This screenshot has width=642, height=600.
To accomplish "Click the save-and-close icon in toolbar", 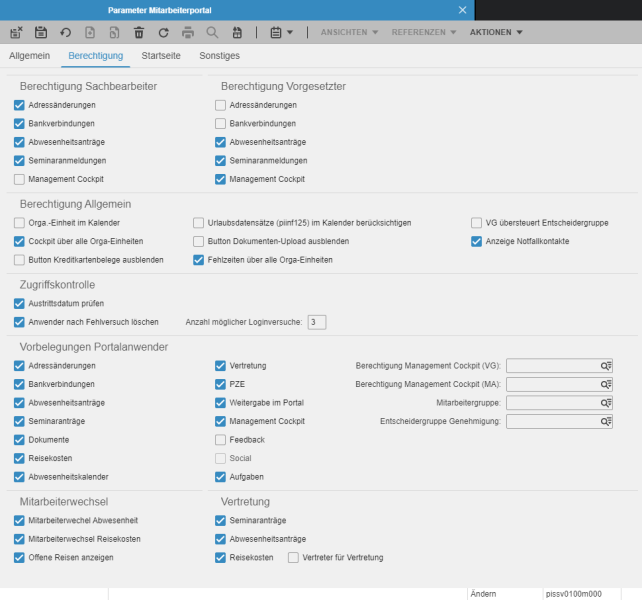I will click(x=16, y=32).
